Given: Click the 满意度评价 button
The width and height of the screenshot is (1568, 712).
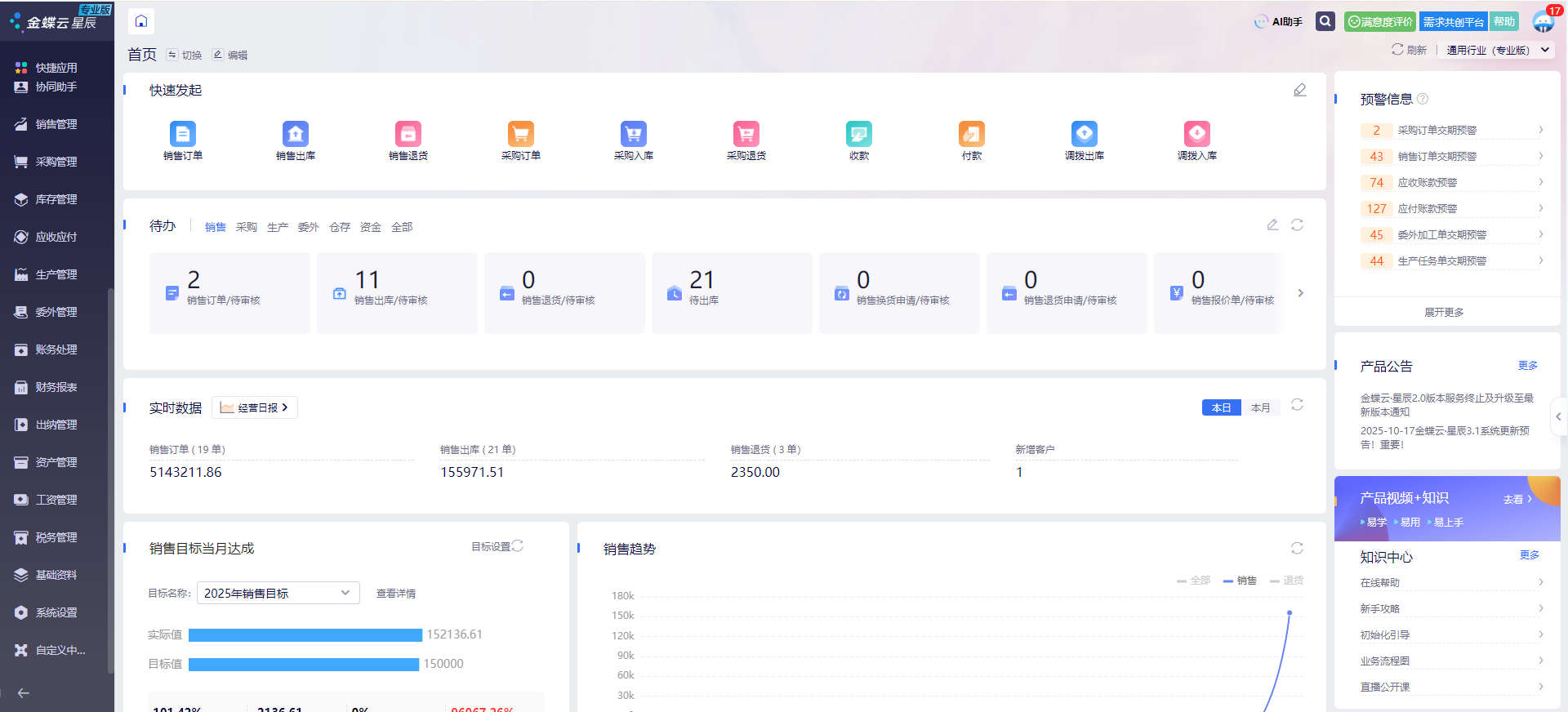Looking at the screenshot, I should (x=1379, y=22).
